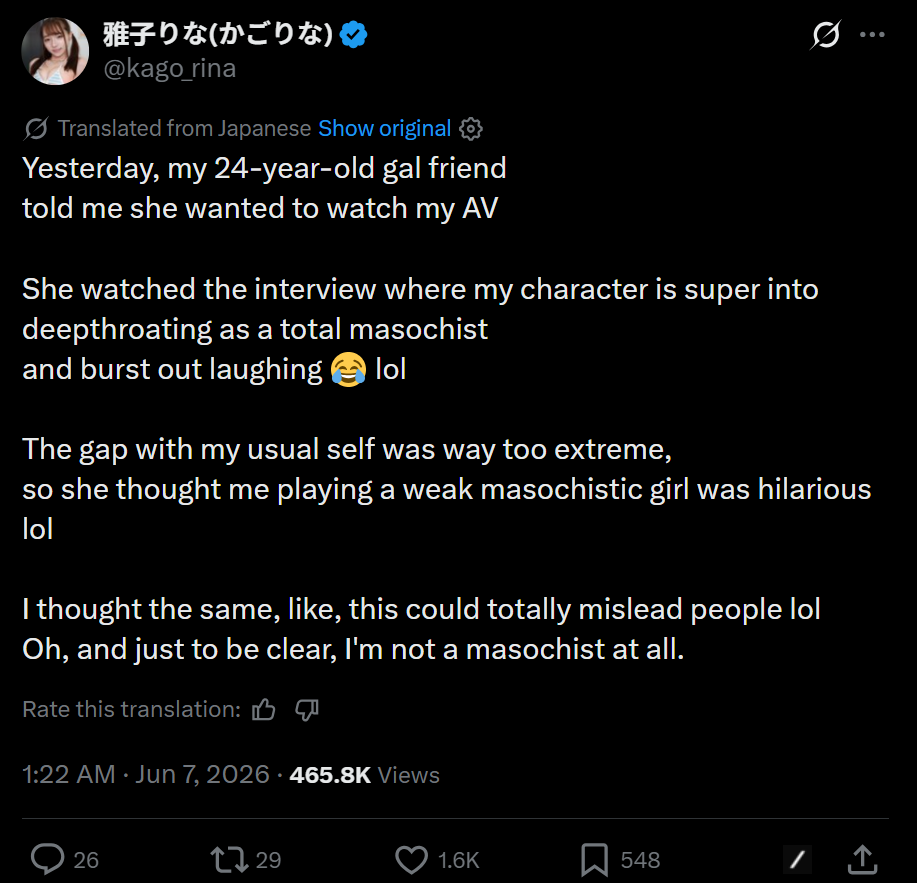Open the translation settings gear

[471, 129]
